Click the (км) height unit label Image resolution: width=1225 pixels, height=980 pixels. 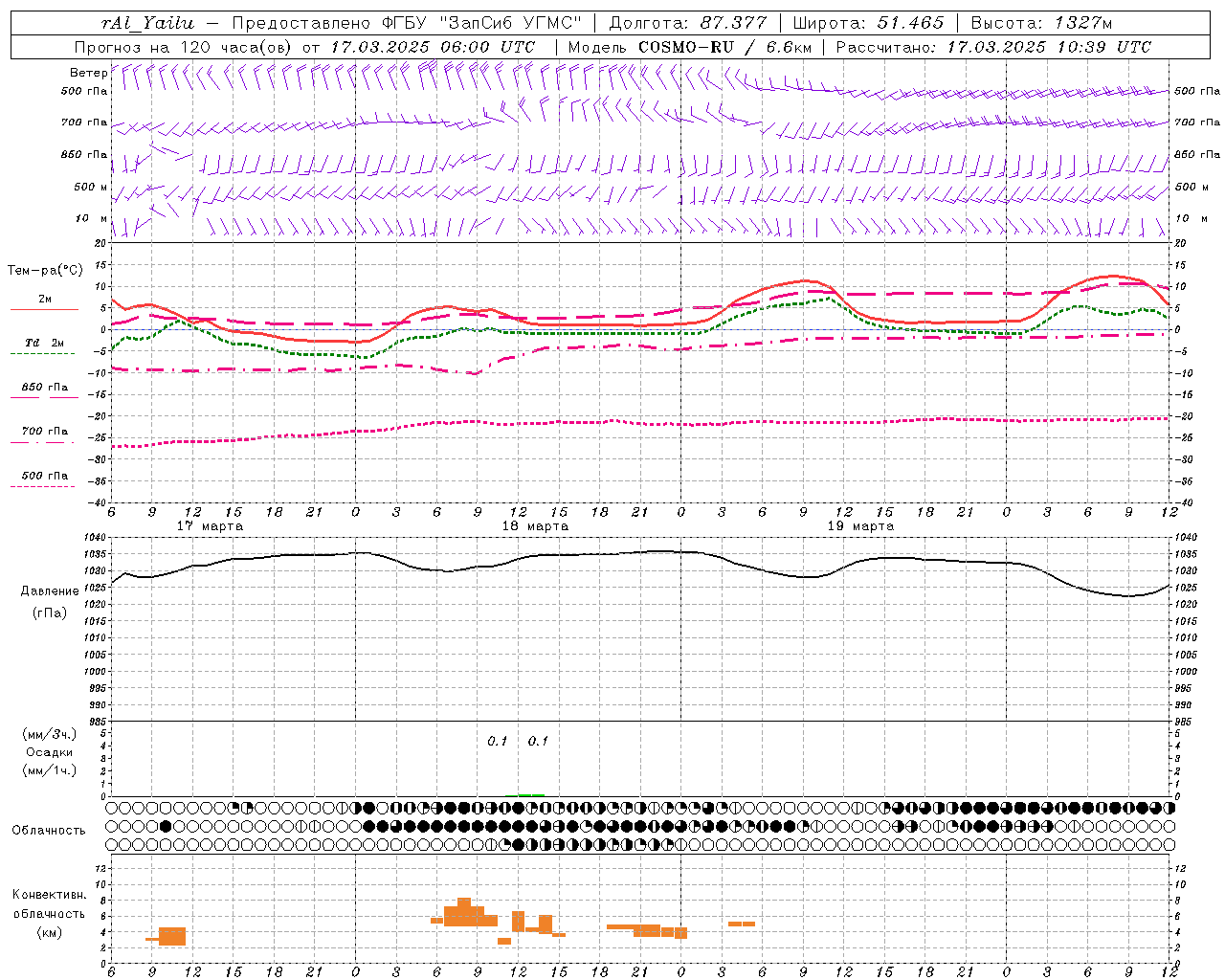pos(50,932)
